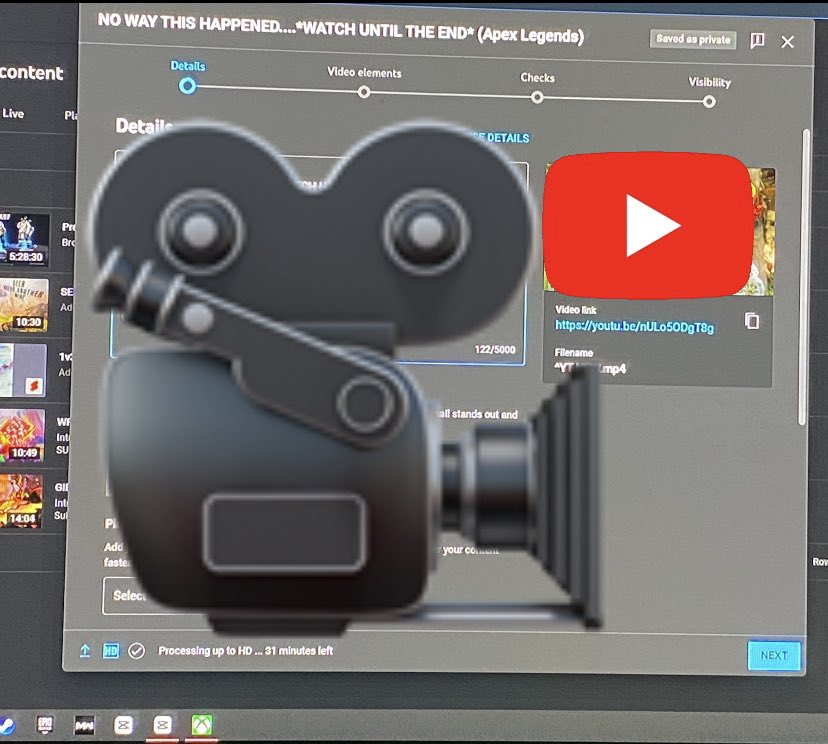Open the 10:49 video thumbnail
The width and height of the screenshot is (828, 744).
(22, 436)
